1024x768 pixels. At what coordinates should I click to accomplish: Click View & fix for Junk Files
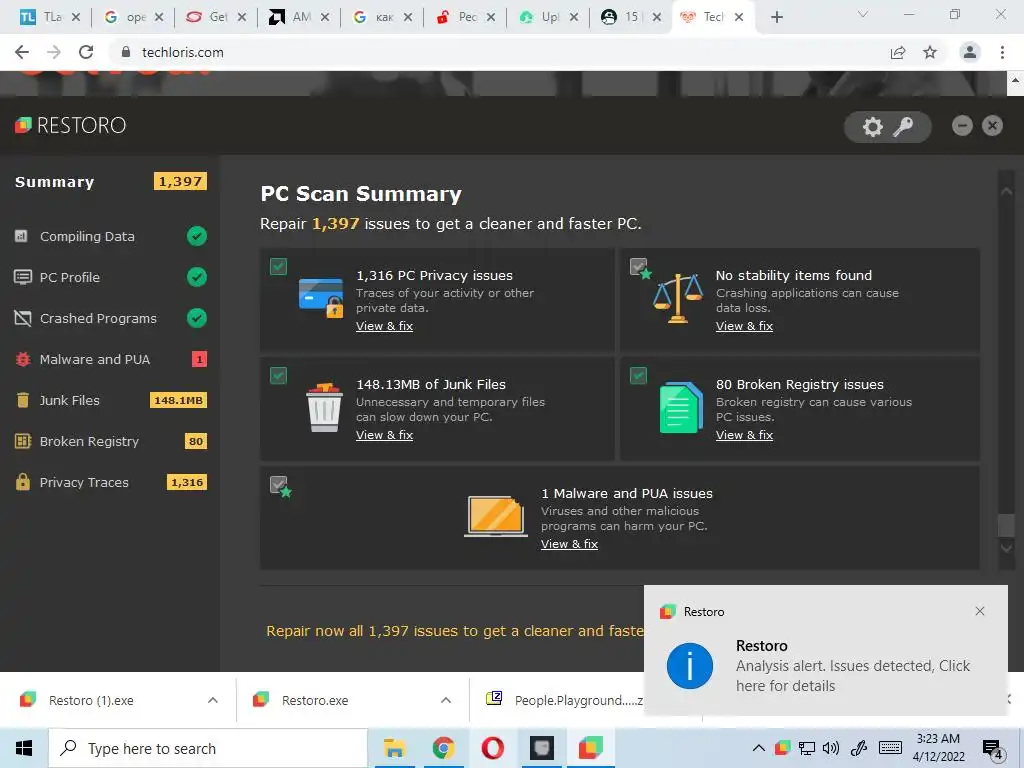pyautogui.click(x=384, y=435)
